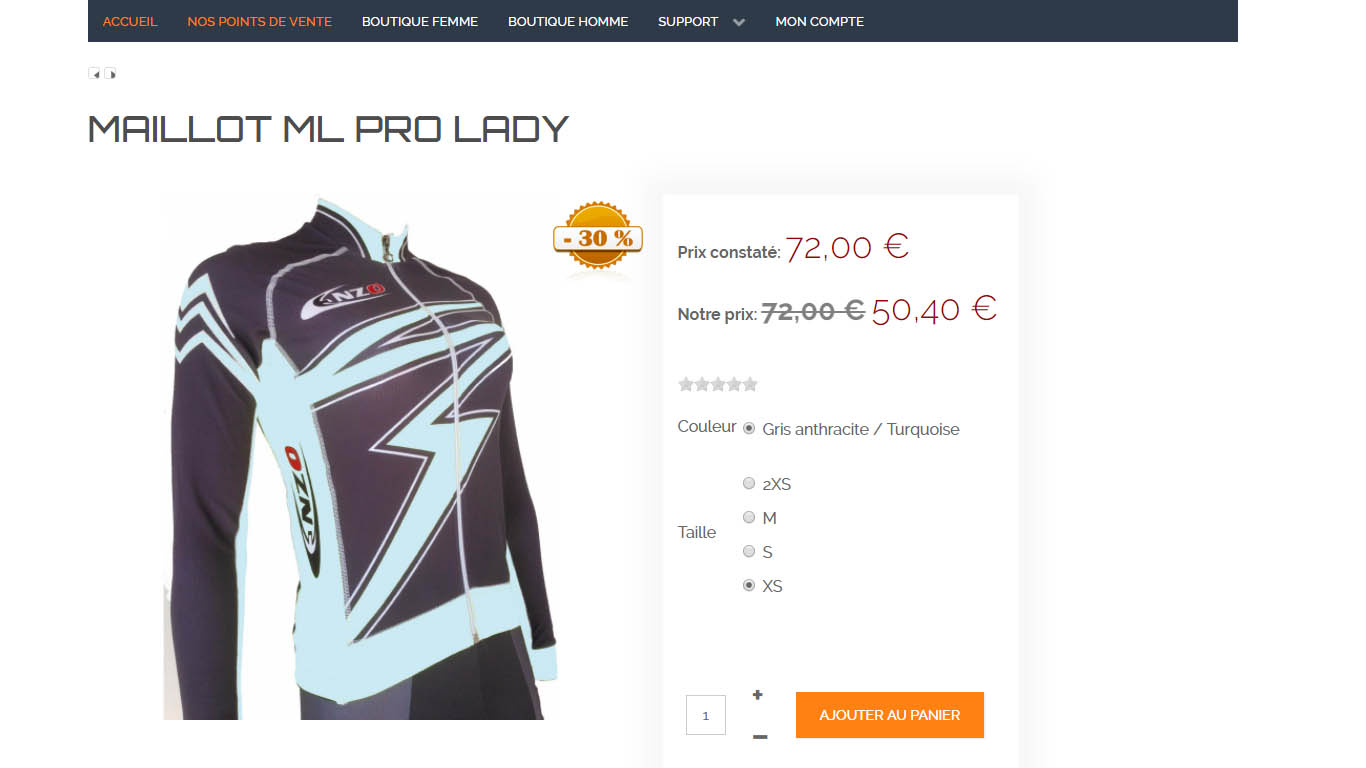
Task: Click the quantity input field
Action: click(x=706, y=715)
